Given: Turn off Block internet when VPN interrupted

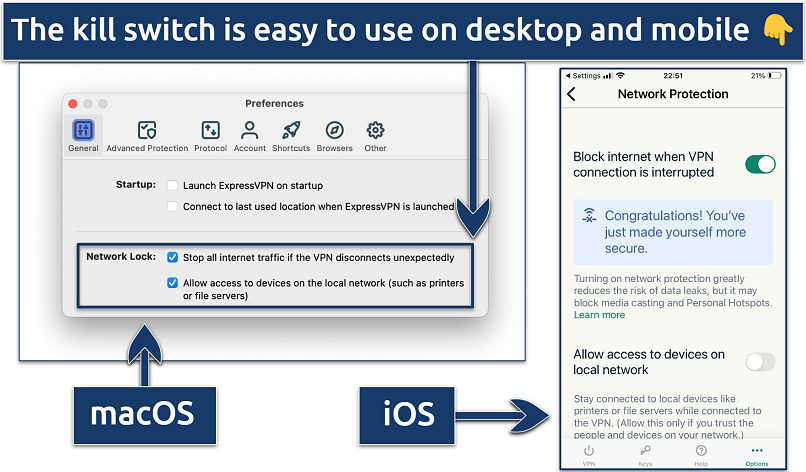Looking at the screenshot, I should pos(759,165).
